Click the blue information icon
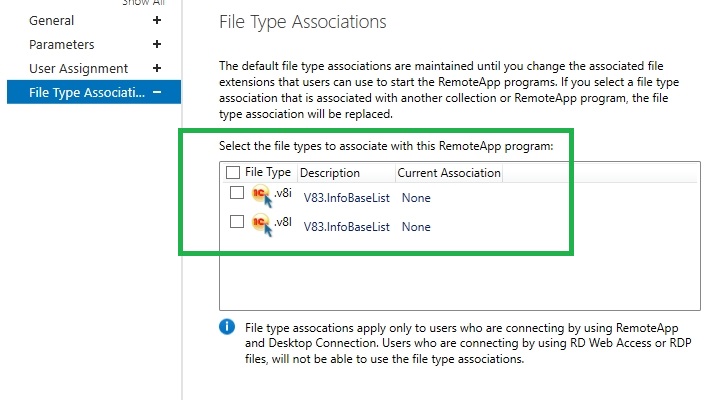 tap(227, 326)
